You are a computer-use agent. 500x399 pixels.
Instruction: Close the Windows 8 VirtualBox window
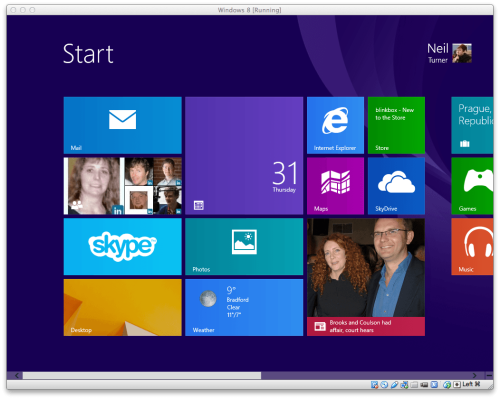point(13,10)
